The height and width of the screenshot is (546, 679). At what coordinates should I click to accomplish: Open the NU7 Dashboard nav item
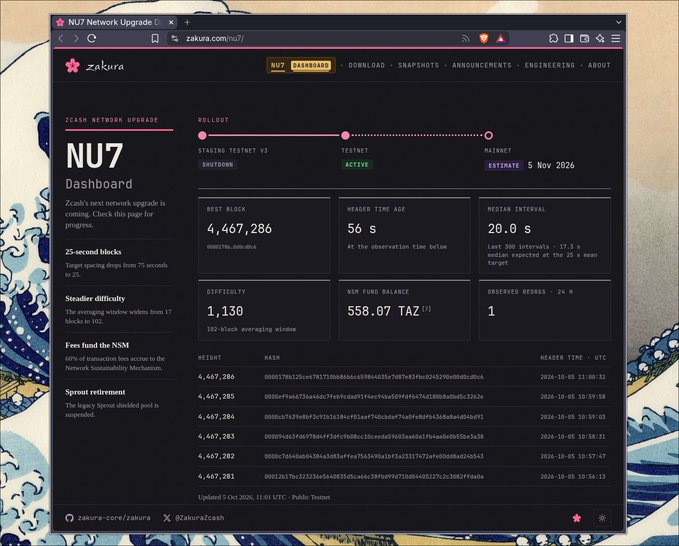pos(301,65)
